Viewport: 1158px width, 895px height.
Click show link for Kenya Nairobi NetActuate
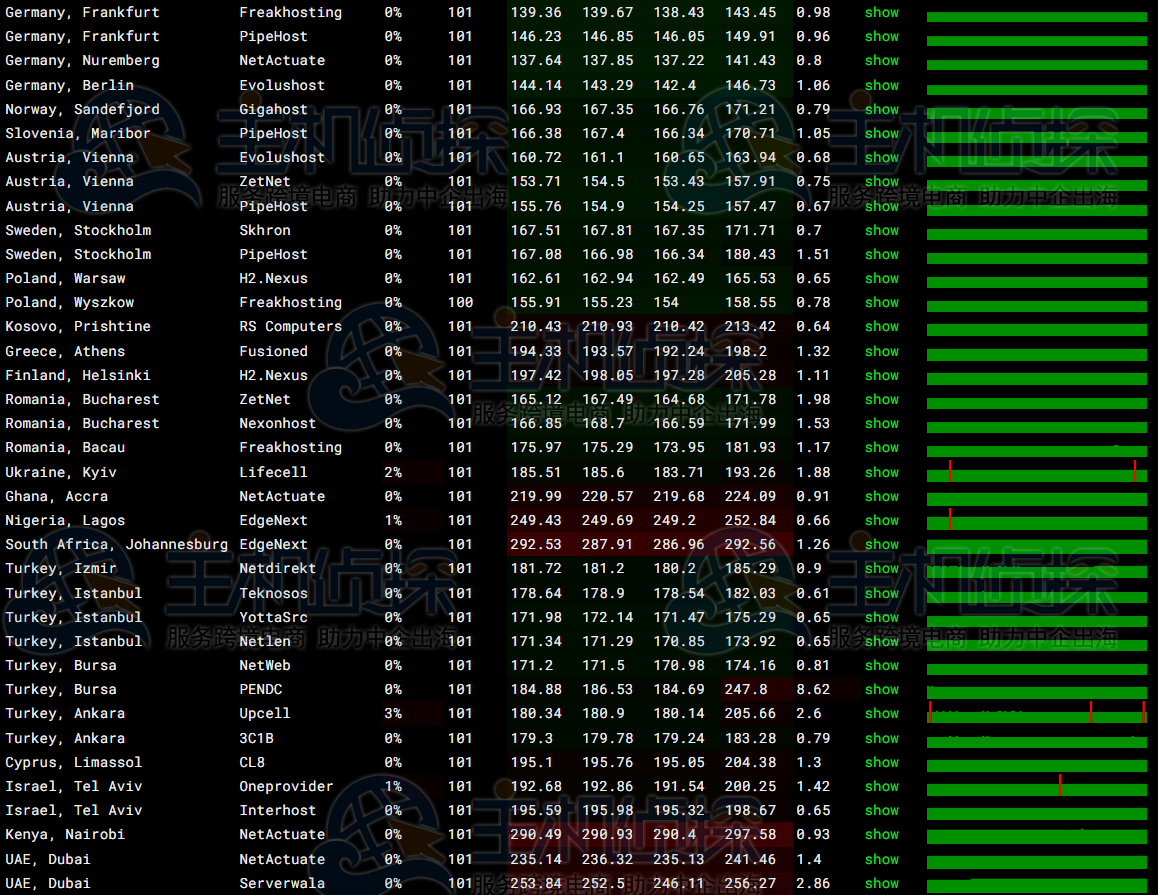[x=882, y=834]
